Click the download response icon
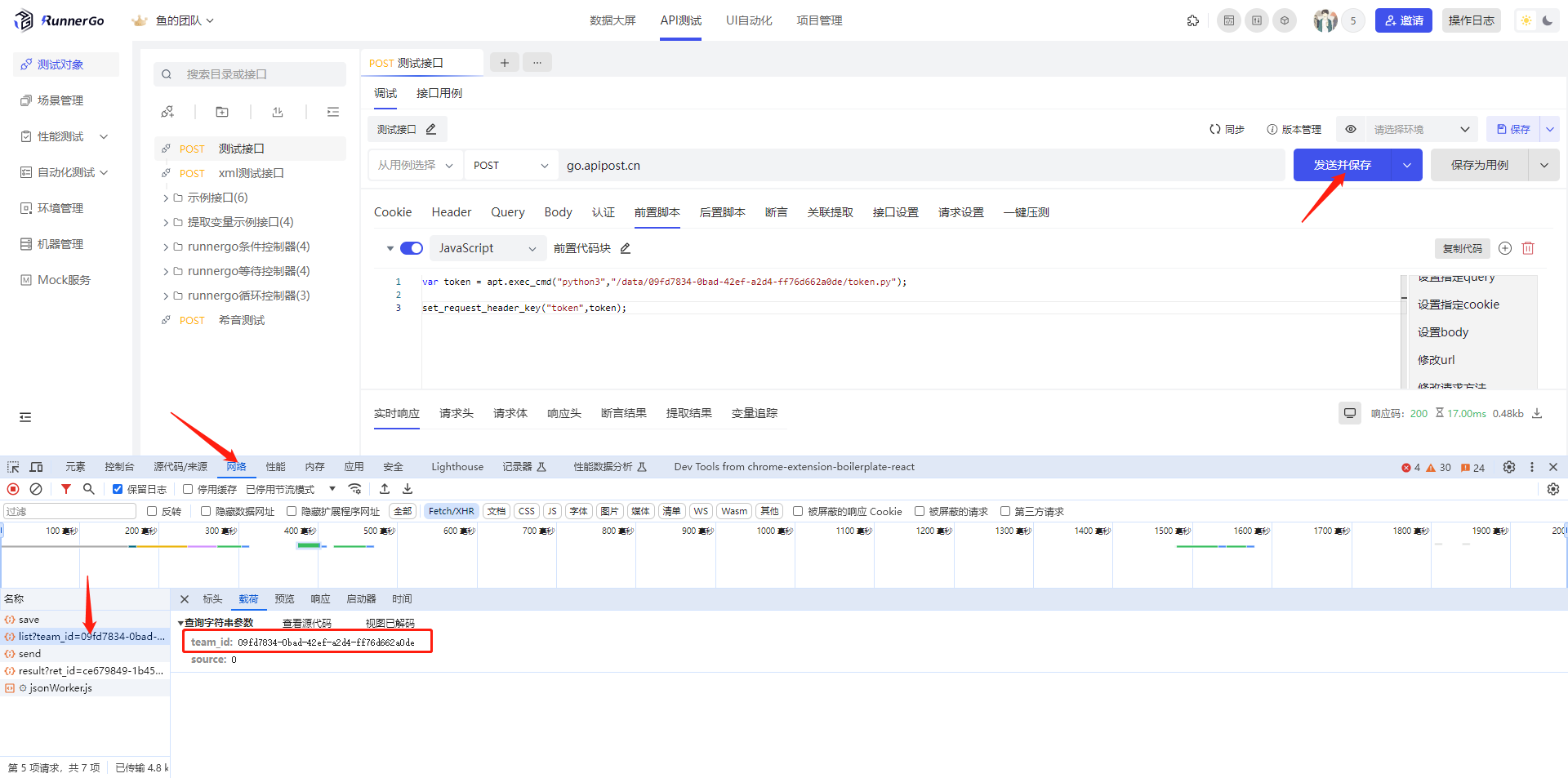The image size is (1568, 778). point(1537,413)
